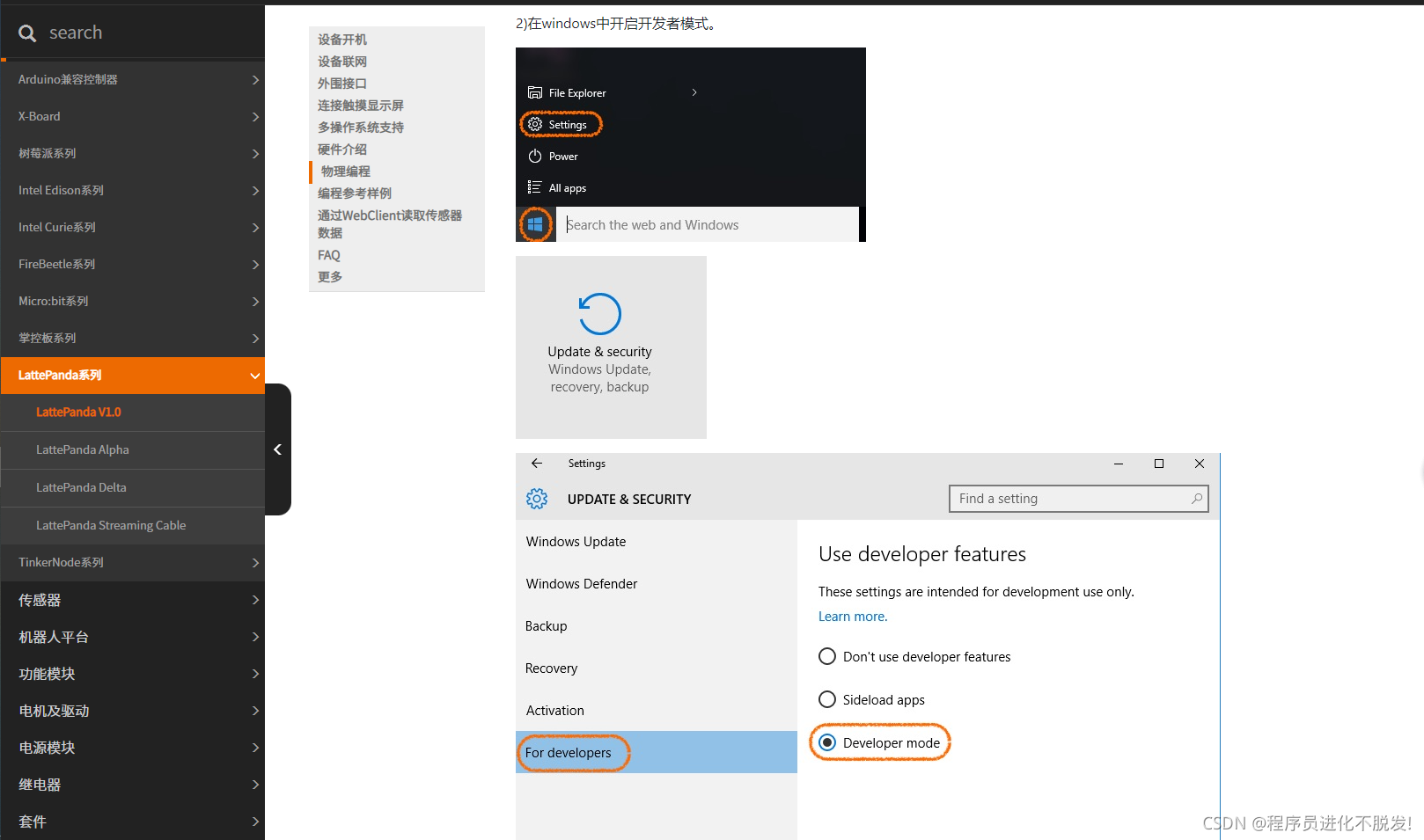Jump to 外围接口 section
Screen dimensions: 1424x840
pyautogui.click(x=342, y=84)
